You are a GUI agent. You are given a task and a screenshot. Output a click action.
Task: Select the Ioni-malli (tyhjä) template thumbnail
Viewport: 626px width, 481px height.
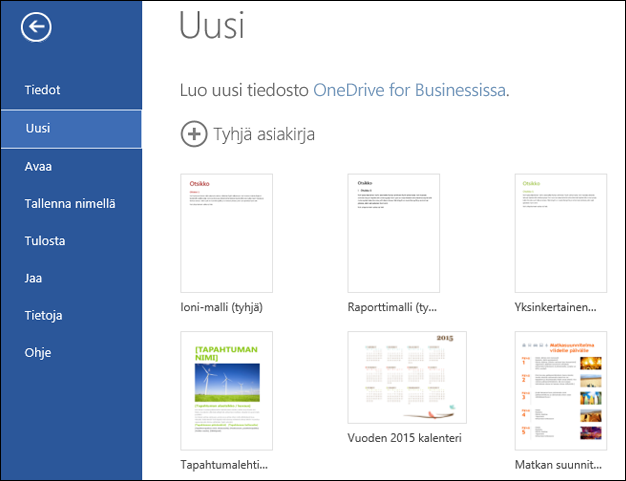coord(226,233)
